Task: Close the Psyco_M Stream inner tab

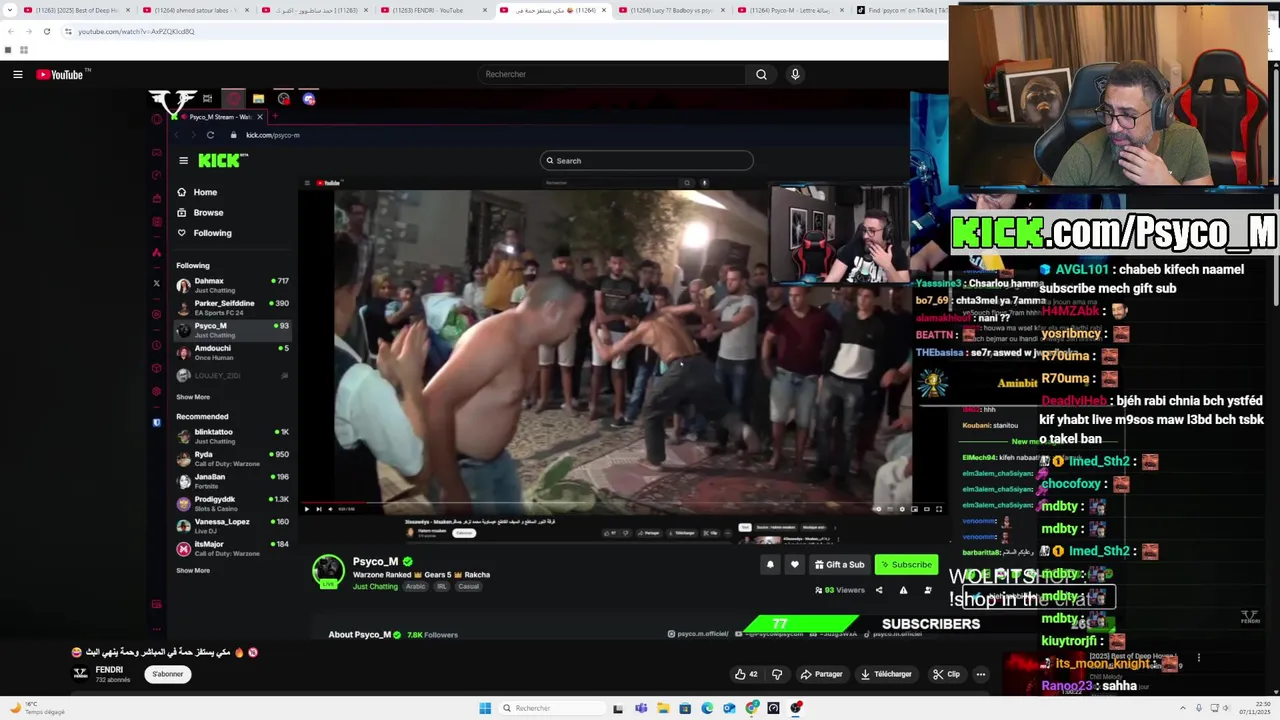Action: (259, 117)
